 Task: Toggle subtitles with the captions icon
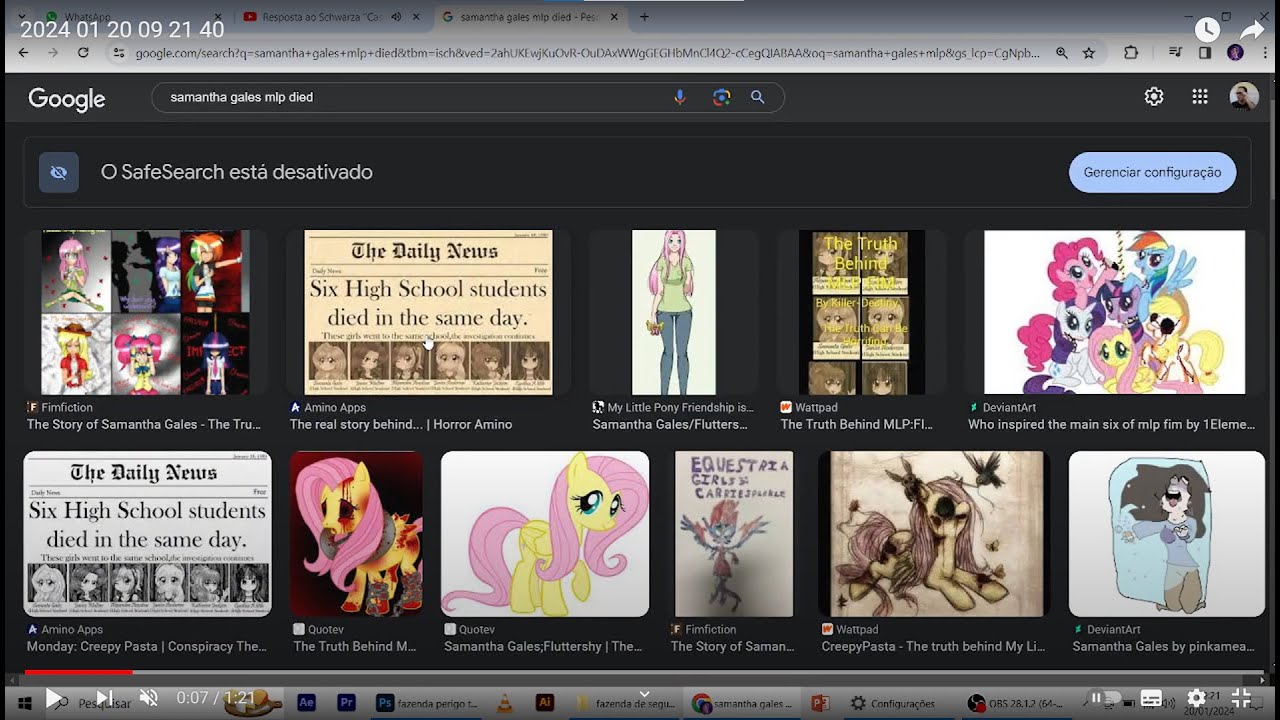point(1151,698)
